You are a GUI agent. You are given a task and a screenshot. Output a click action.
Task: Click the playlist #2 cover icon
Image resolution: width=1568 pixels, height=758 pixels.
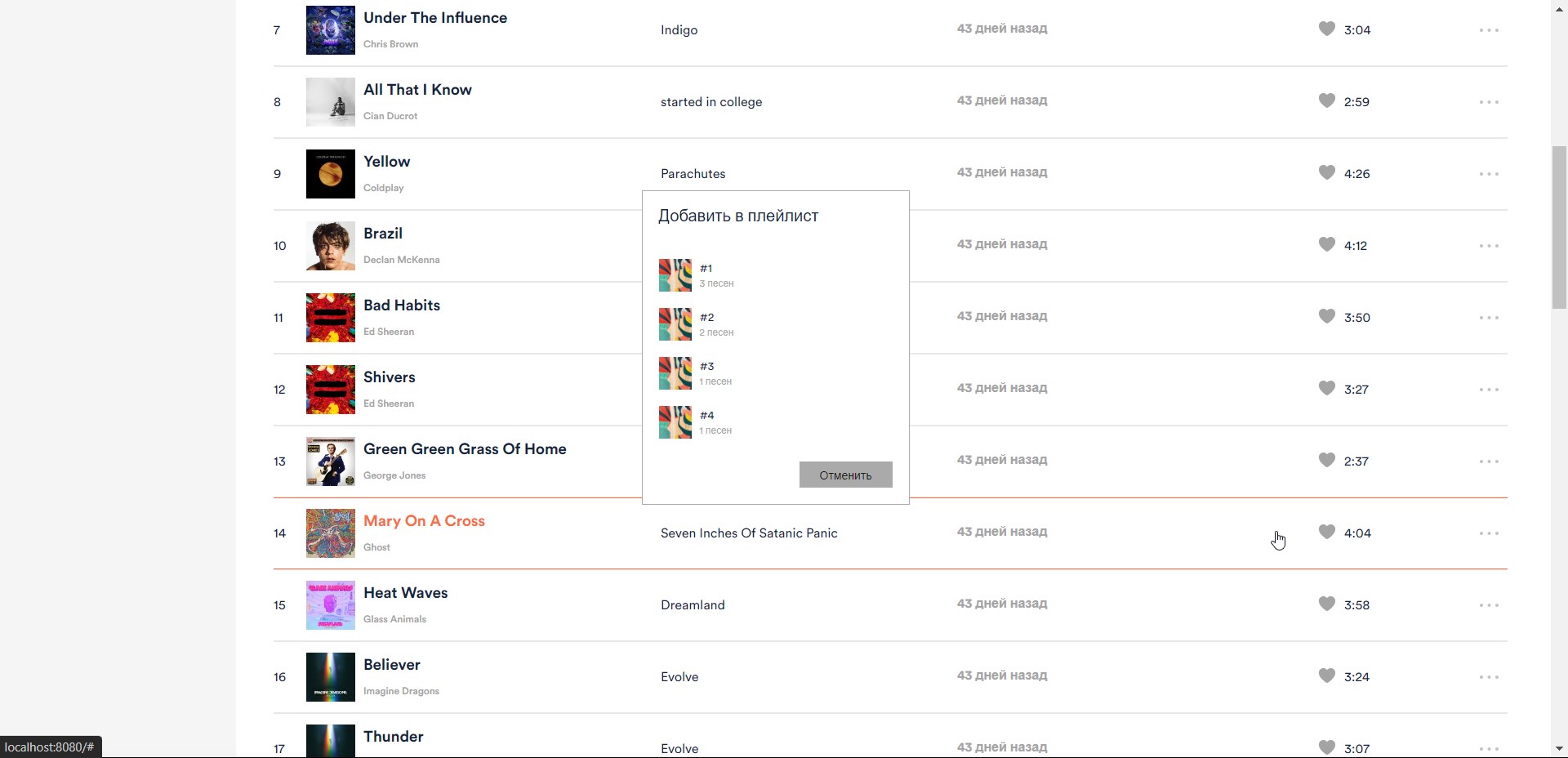675,324
